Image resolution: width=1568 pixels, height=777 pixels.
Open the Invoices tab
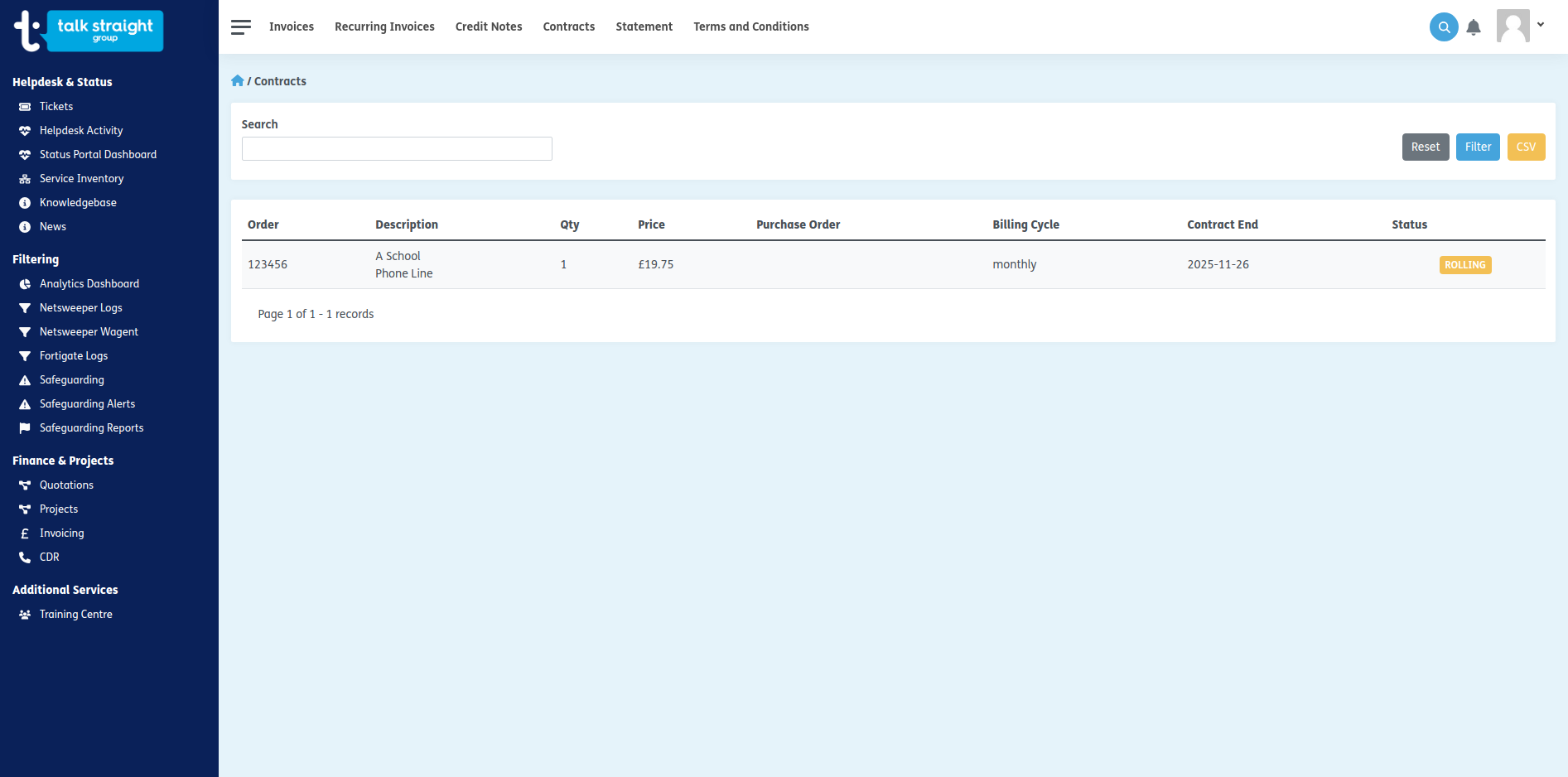click(292, 27)
